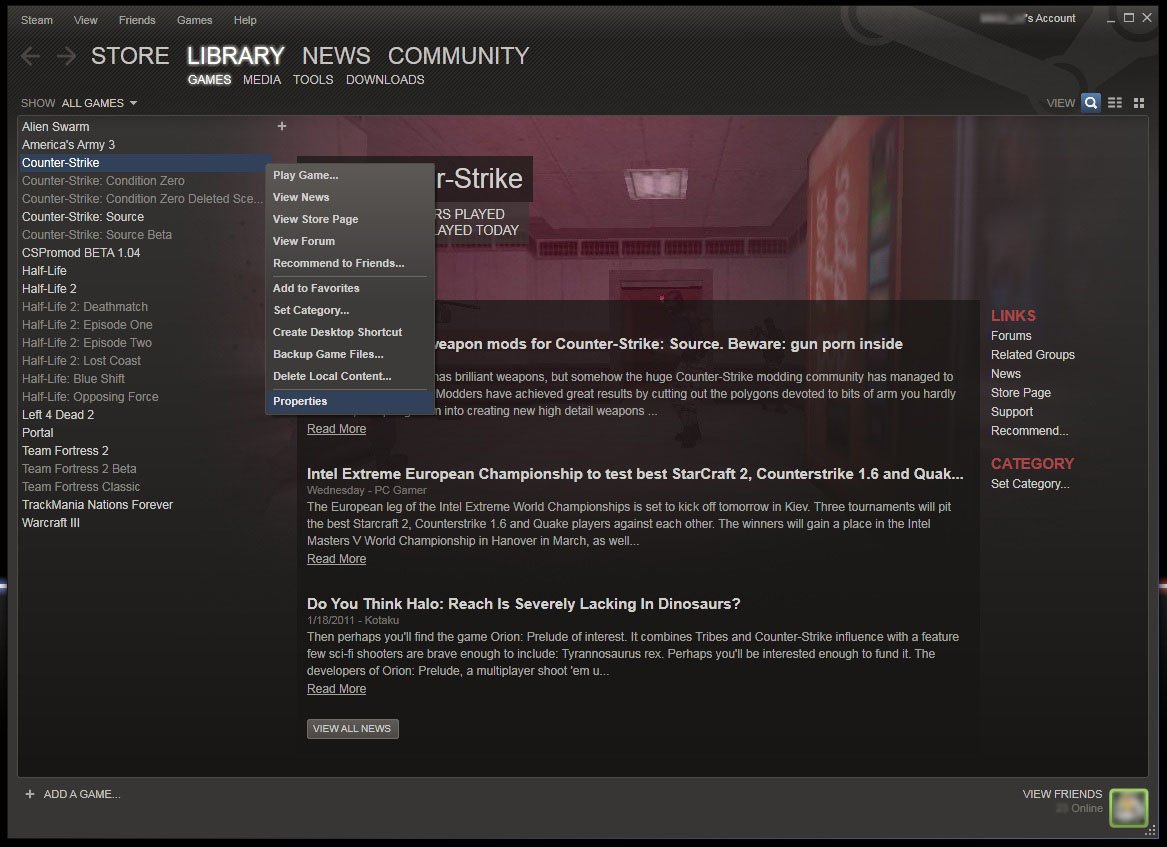Select Team Fortress 2 Beta
Viewport: 1167px width, 847px height.
click(x=79, y=469)
